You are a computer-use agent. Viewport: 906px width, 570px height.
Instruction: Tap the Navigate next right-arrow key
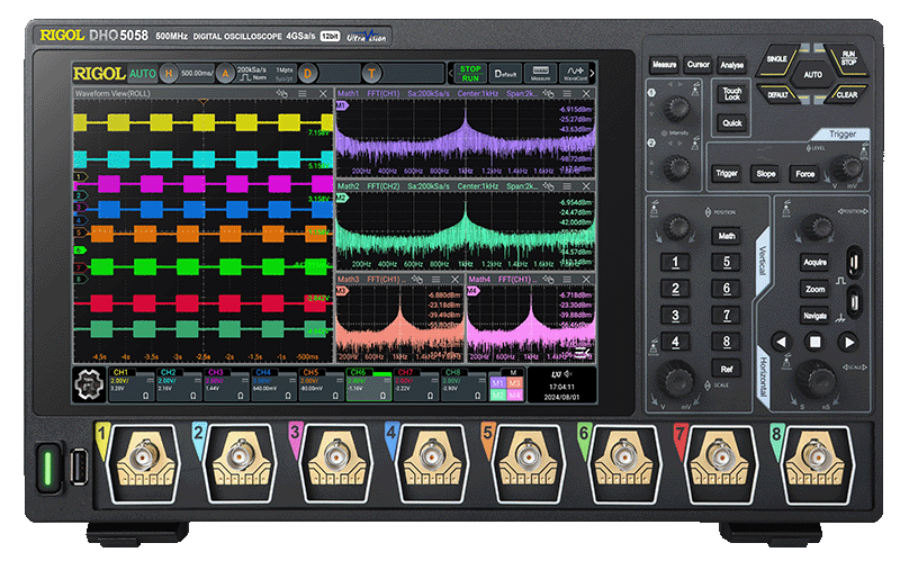(x=849, y=342)
